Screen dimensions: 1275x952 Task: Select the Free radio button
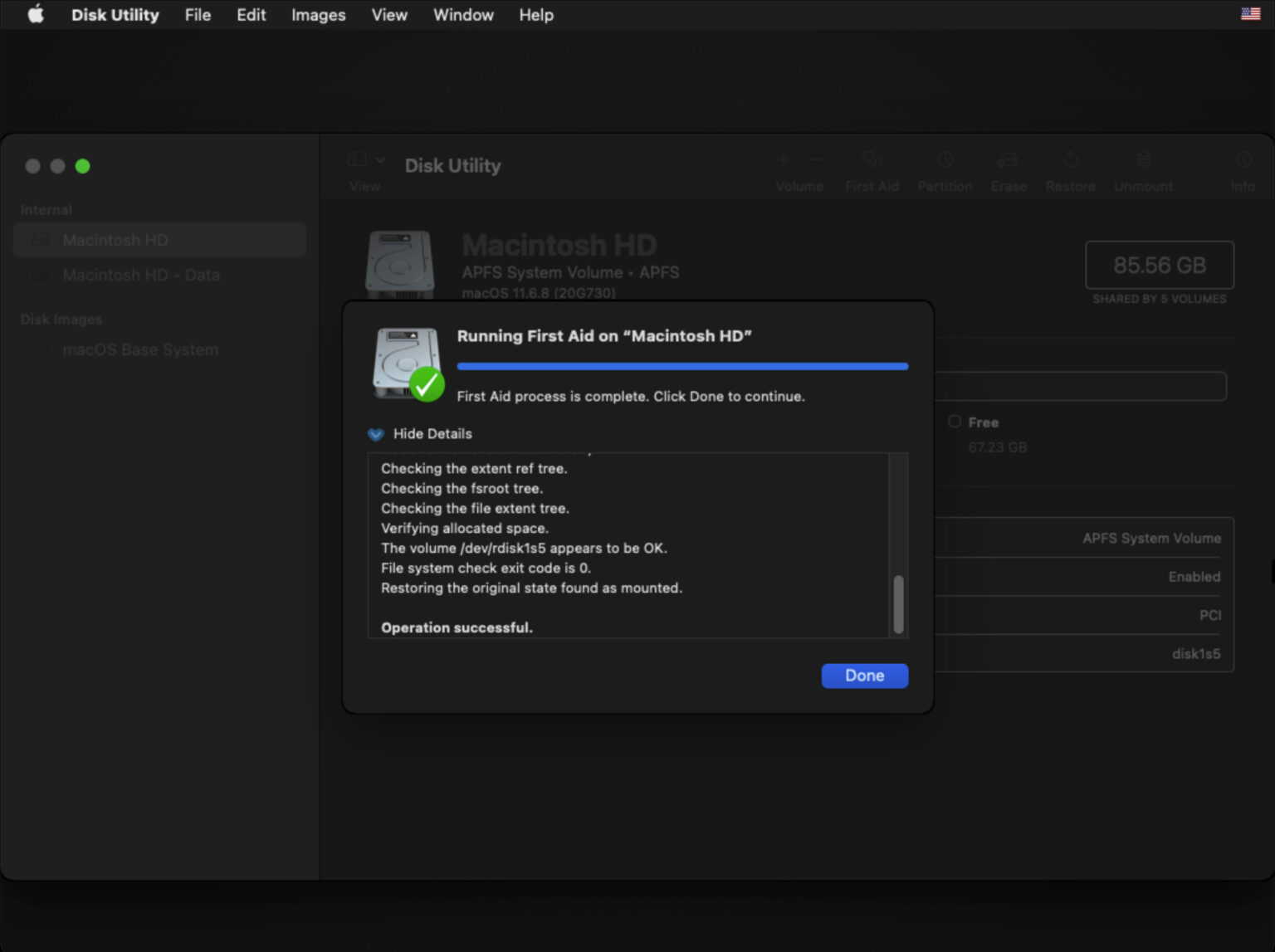pyautogui.click(x=955, y=422)
